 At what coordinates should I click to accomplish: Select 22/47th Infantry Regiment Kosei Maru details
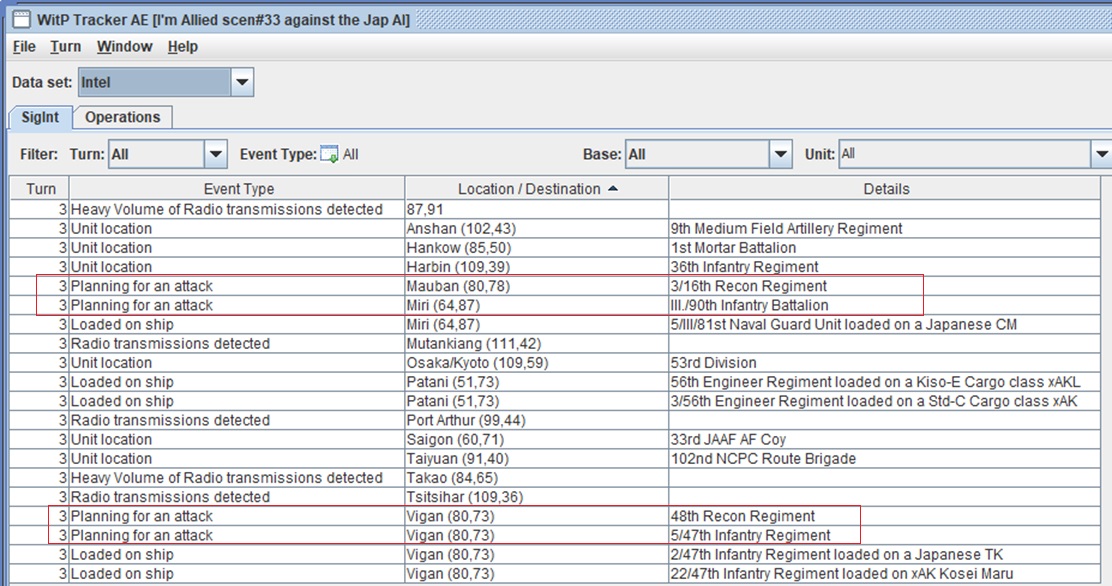pyautogui.click(x=885, y=573)
